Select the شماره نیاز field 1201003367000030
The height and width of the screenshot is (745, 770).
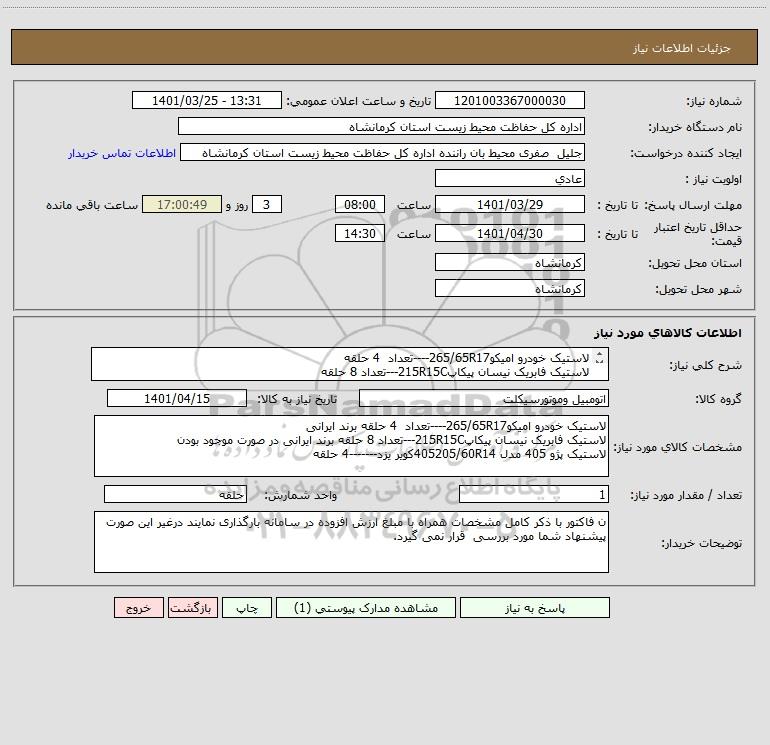tap(510, 100)
